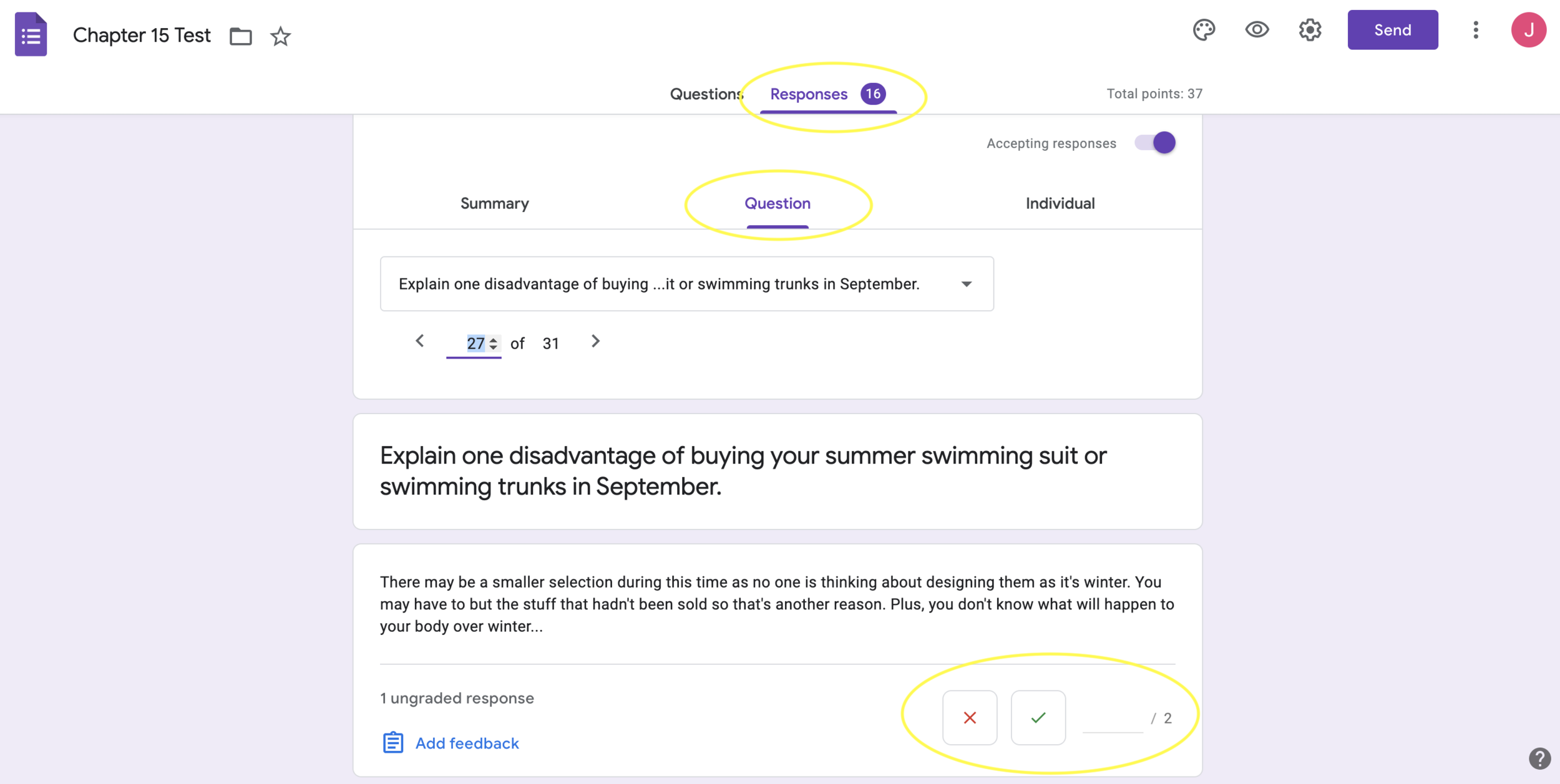Screen dimensions: 1560x784
Task: Click the Send button
Action: 1392,30
